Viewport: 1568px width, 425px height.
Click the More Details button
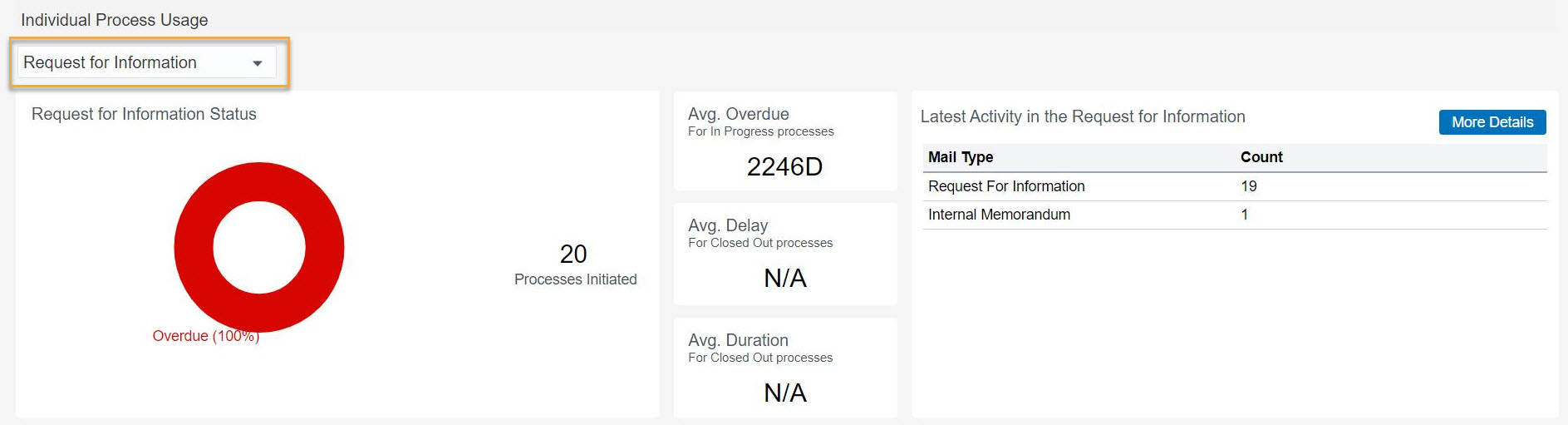[x=1492, y=122]
